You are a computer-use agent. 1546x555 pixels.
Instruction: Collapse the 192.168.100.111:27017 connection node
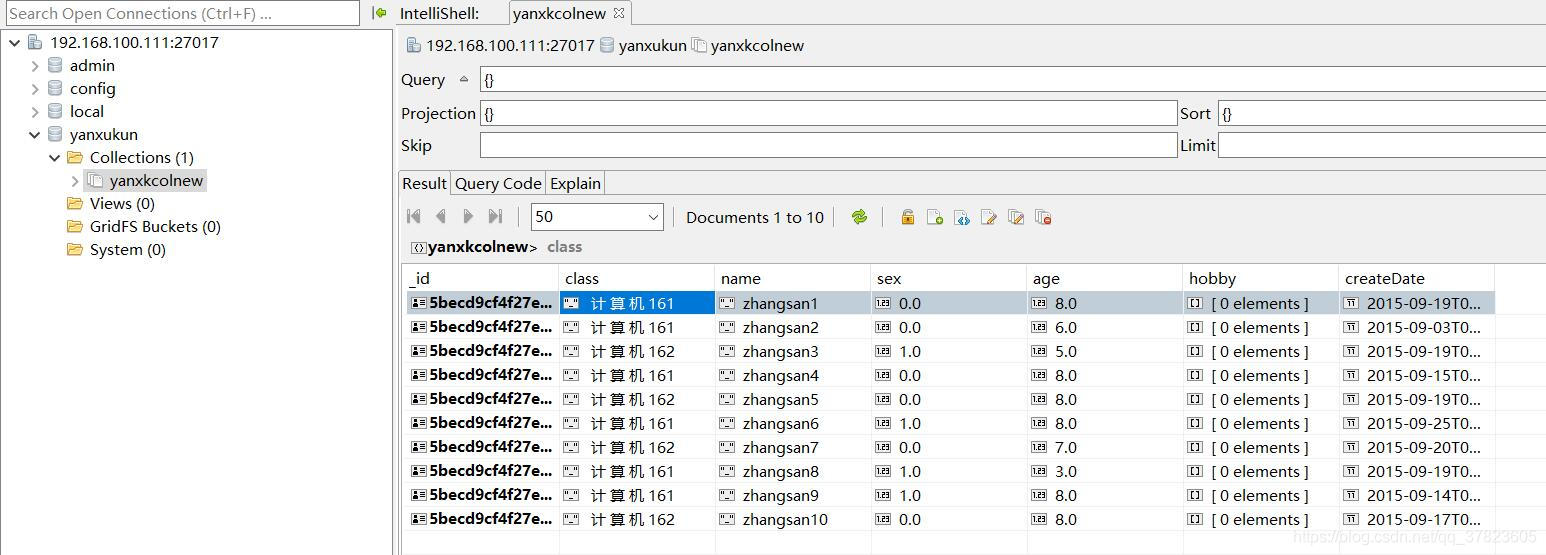pos(14,42)
